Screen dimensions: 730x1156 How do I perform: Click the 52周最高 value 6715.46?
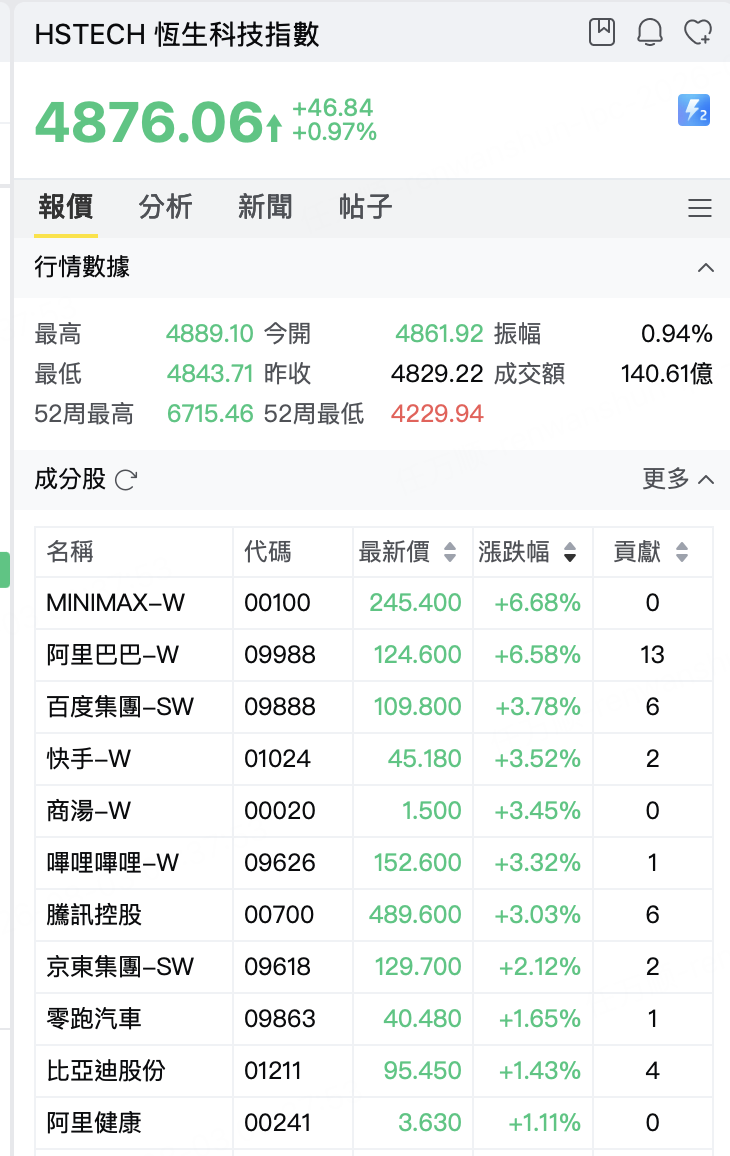(210, 414)
